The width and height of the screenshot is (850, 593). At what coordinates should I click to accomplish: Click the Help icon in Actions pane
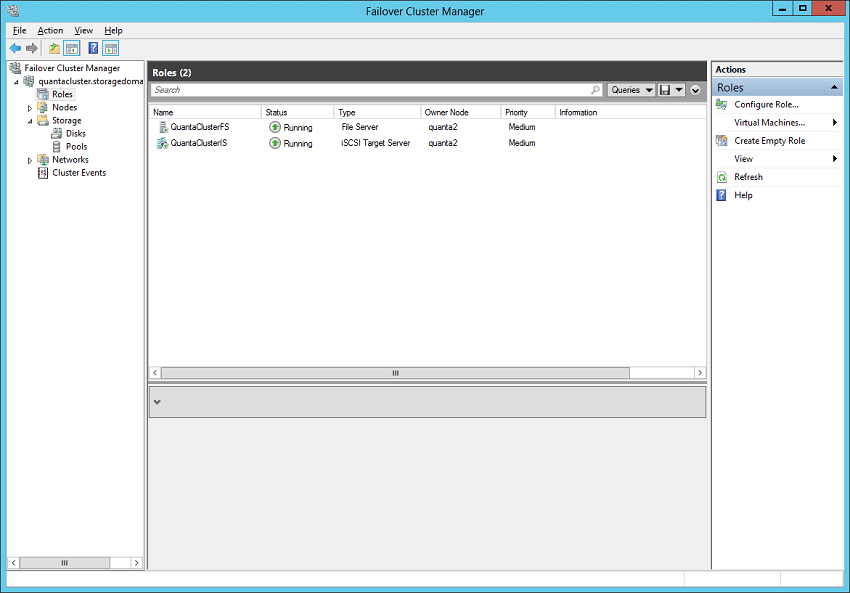pyautogui.click(x=722, y=195)
